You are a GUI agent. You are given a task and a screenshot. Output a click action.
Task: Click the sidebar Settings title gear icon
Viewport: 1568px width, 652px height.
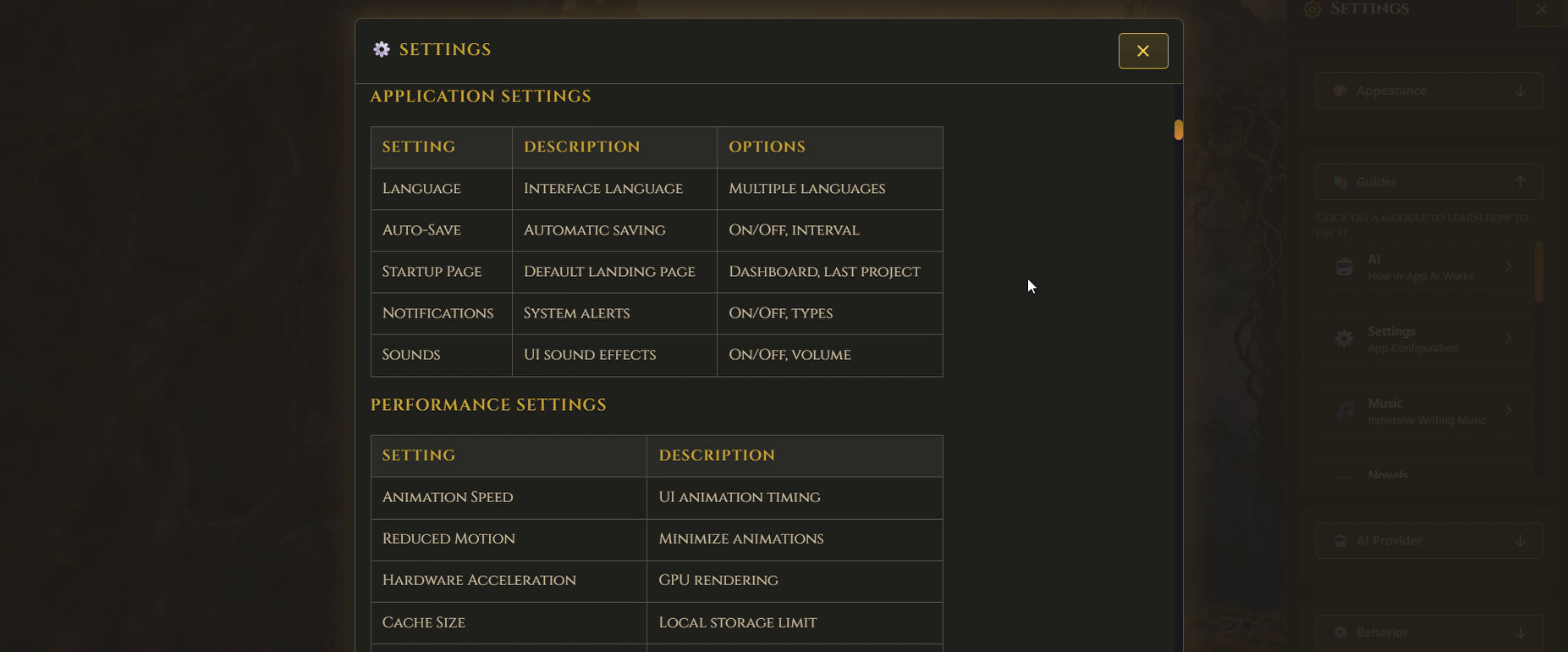[x=1312, y=9]
